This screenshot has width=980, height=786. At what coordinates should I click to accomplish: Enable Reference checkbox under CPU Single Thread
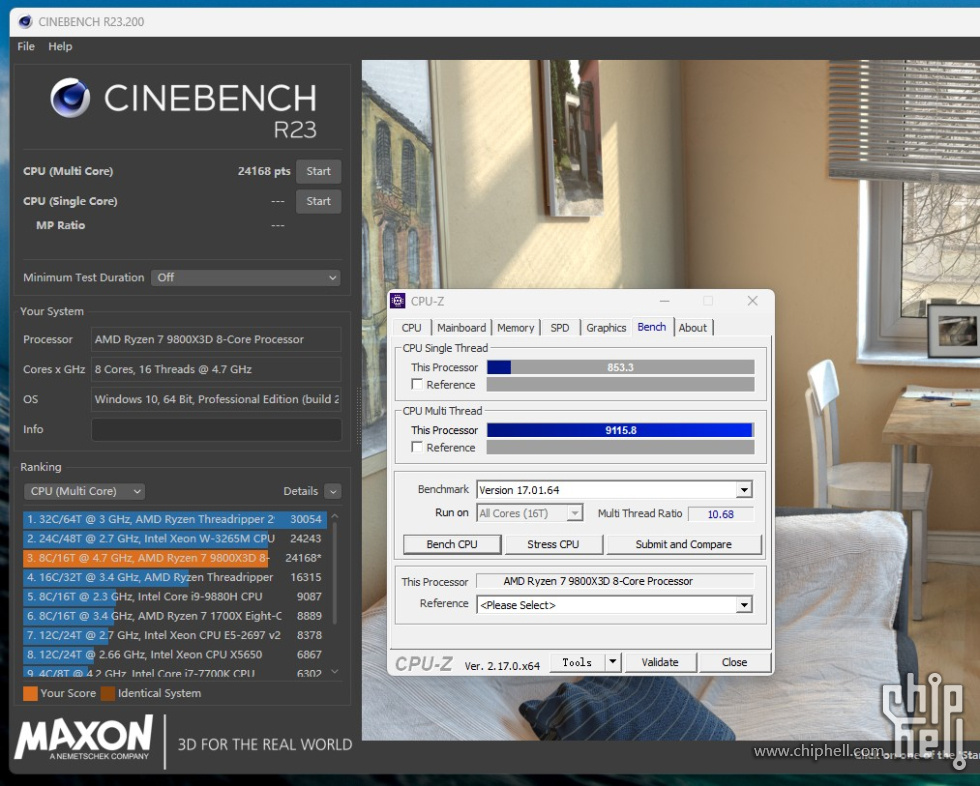pyautogui.click(x=417, y=385)
